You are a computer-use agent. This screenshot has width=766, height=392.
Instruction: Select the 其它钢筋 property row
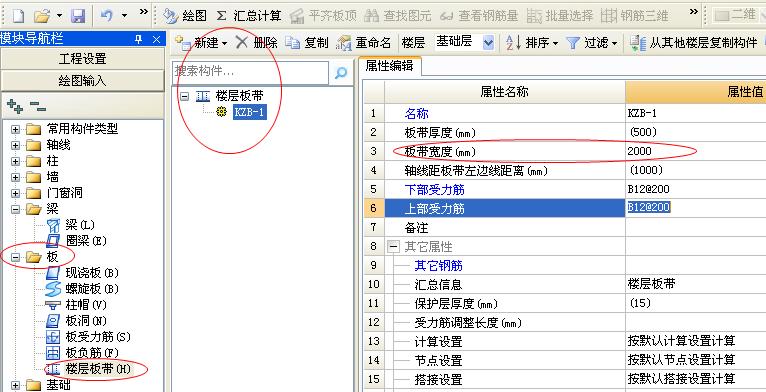pos(505,266)
